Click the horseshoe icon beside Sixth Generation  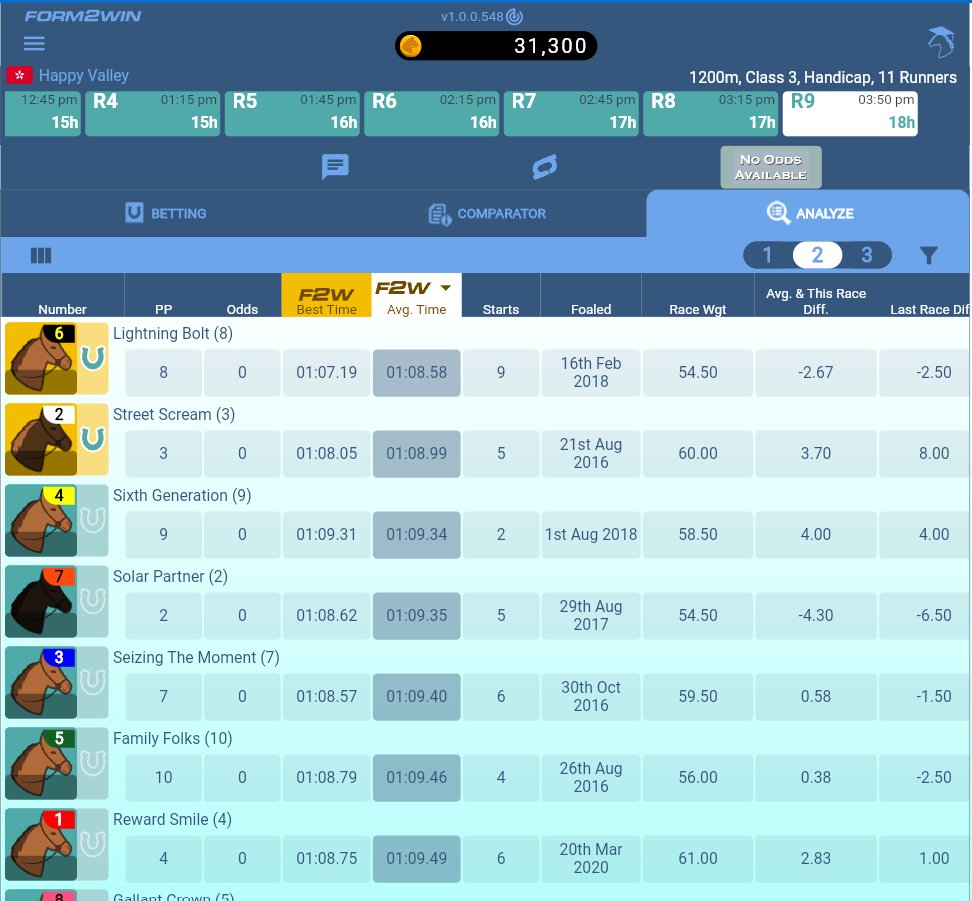tap(90, 520)
